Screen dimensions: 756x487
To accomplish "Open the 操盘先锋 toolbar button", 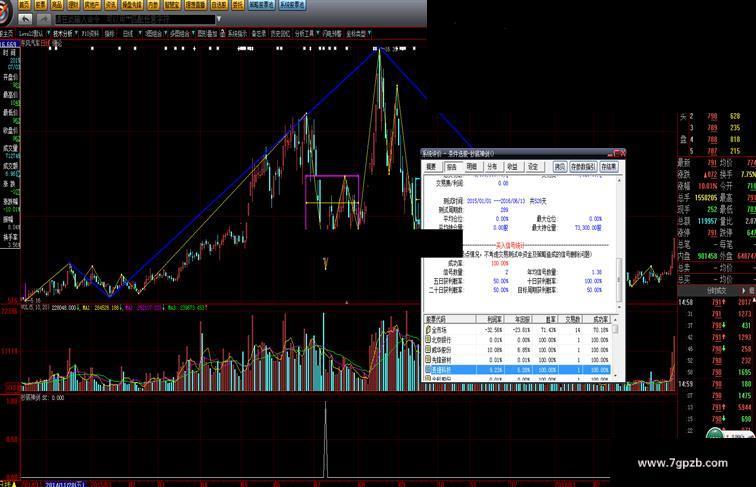I will [x=132, y=5].
